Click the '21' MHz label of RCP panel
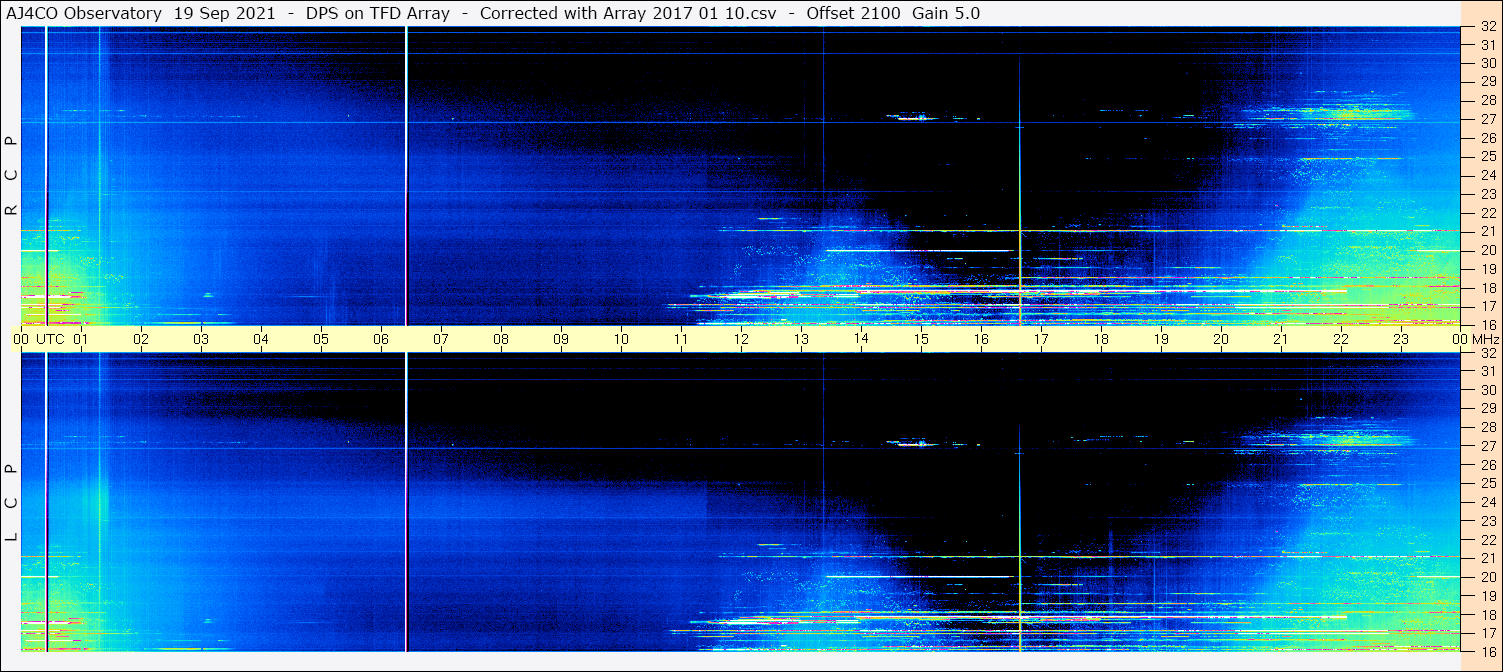The image size is (1503, 672). point(1488,231)
